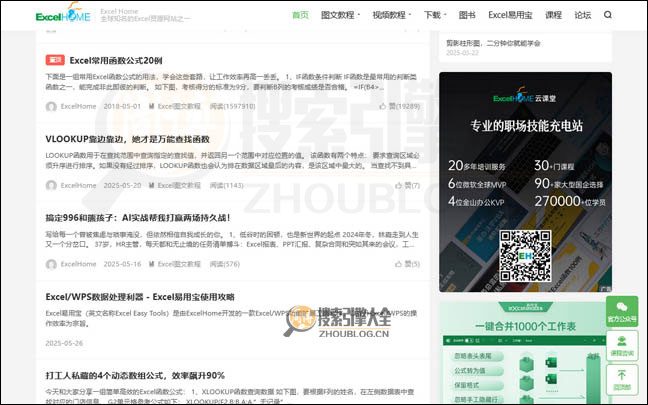Click the read count 阅读(1597910)

[232, 106]
